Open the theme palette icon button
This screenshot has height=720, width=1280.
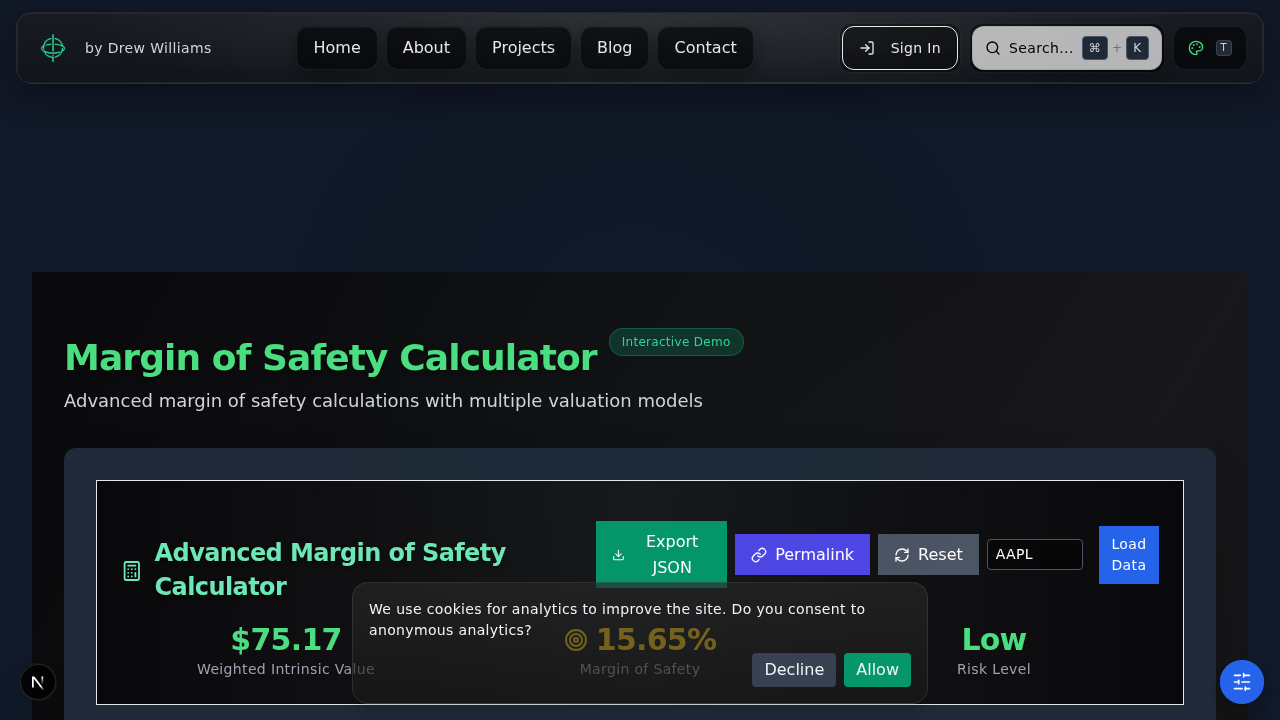pos(1196,48)
